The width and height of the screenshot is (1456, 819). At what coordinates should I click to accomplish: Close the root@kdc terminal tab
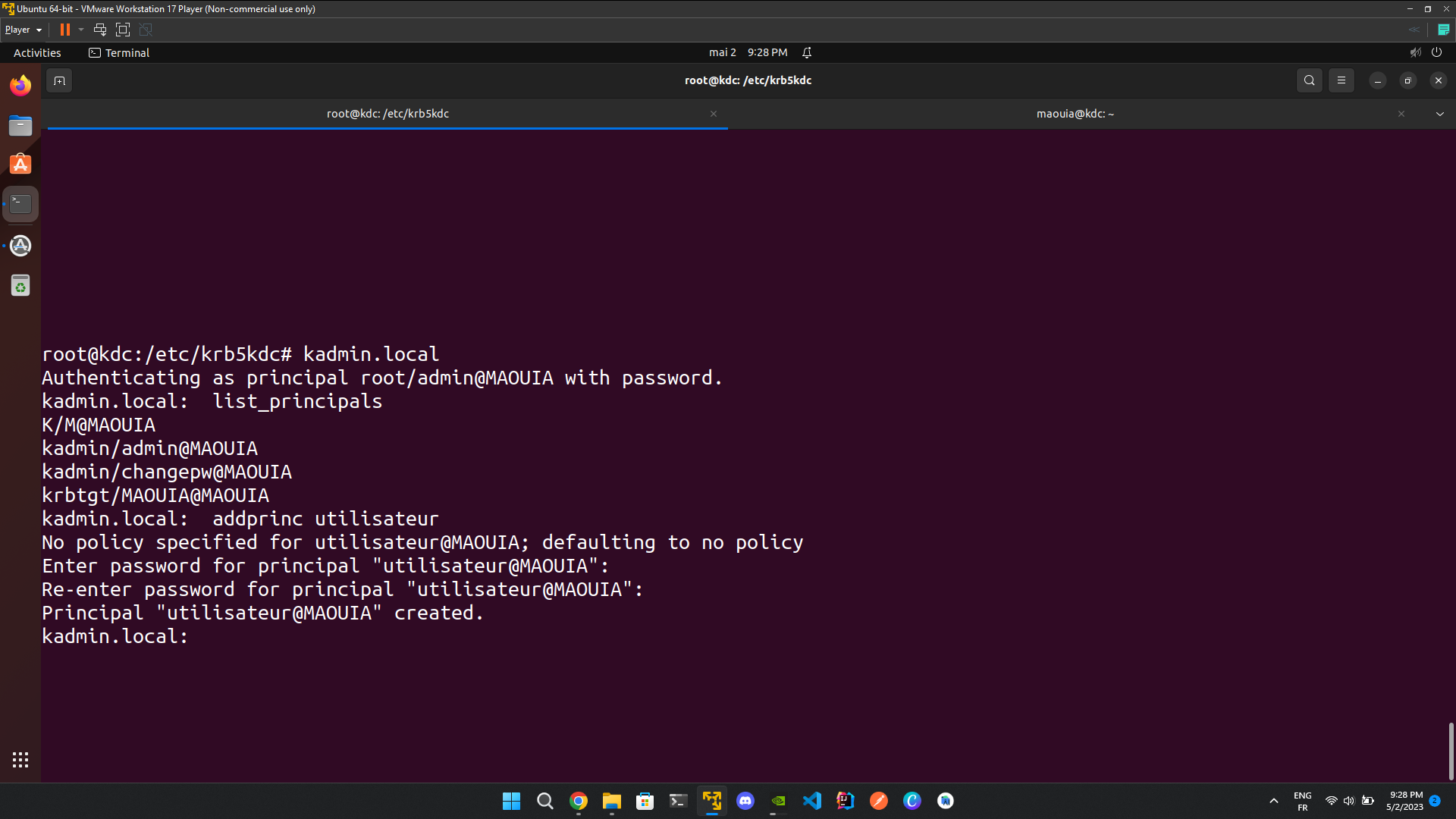pyautogui.click(x=714, y=114)
